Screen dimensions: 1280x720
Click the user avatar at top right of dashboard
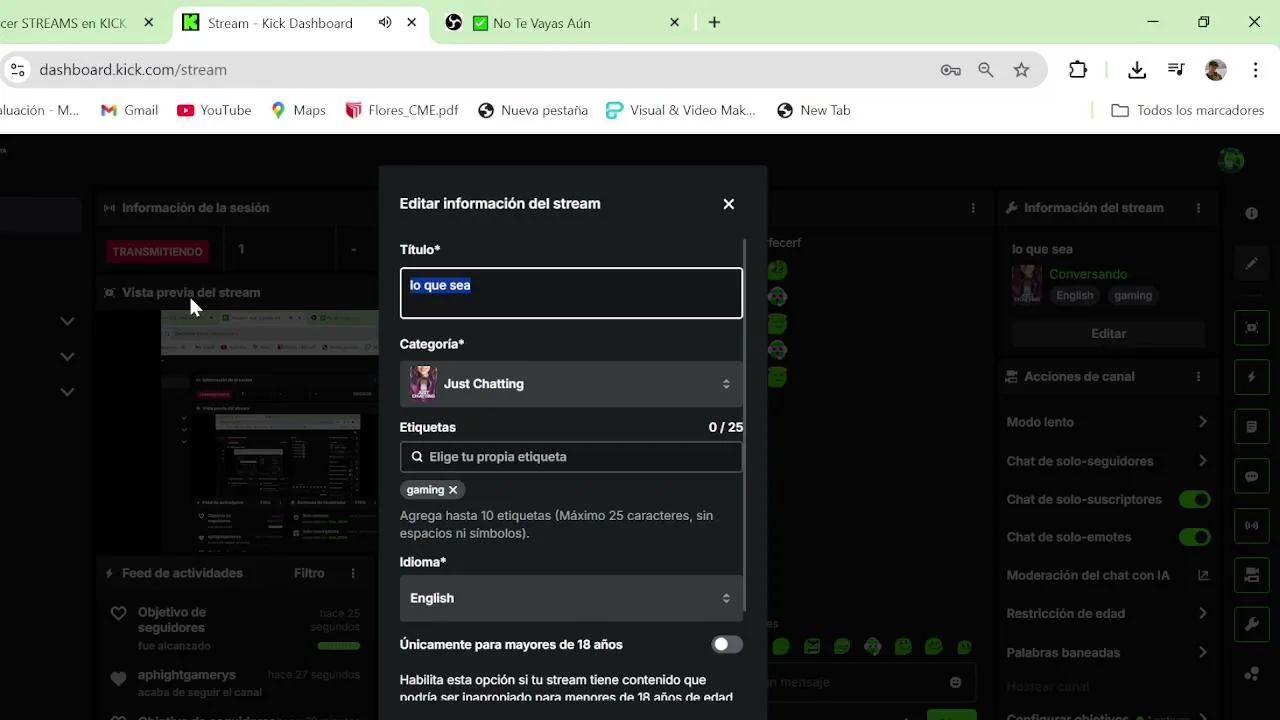click(x=1231, y=160)
